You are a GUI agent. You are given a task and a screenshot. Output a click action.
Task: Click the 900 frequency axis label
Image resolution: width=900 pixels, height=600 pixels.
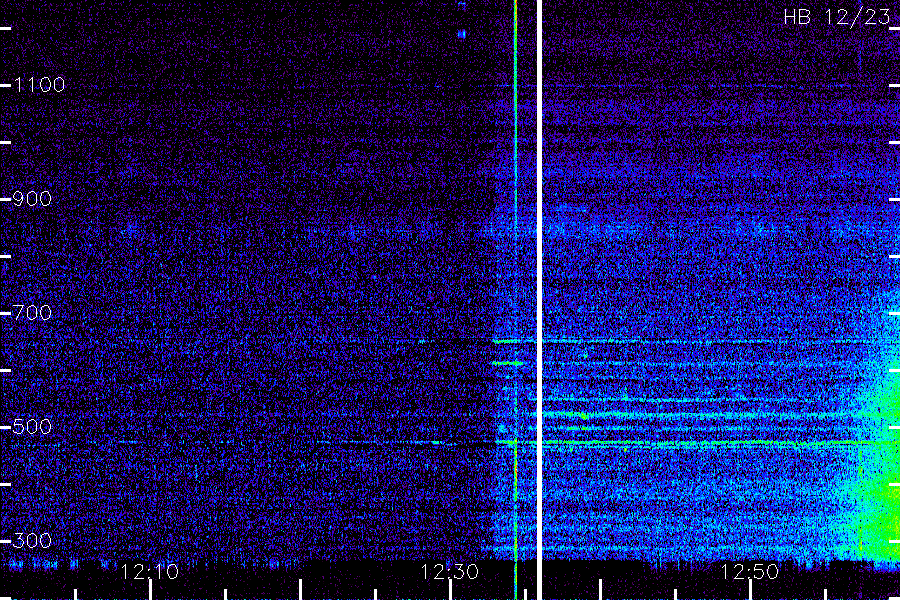pos(32,199)
